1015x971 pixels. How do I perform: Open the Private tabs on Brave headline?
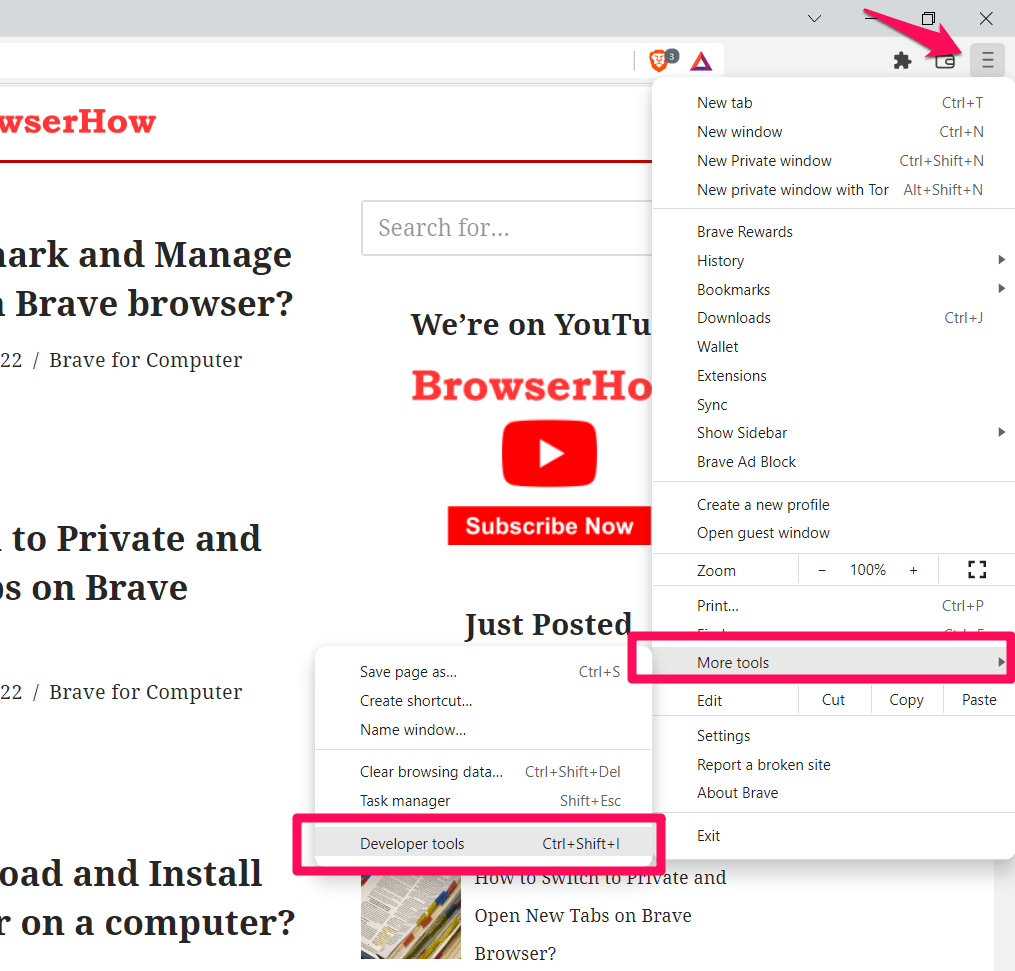pyautogui.click(x=131, y=563)
